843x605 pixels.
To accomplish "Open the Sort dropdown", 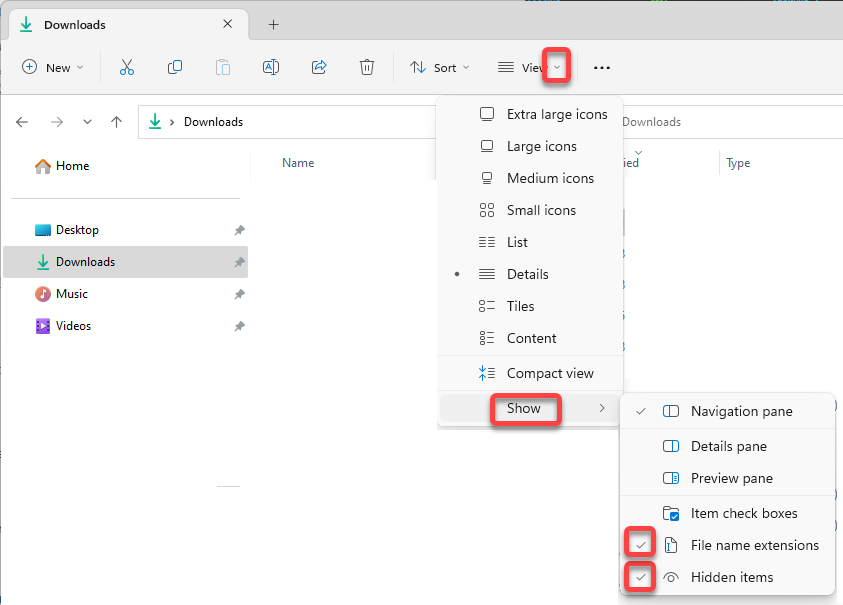I will tap(440, 67).
